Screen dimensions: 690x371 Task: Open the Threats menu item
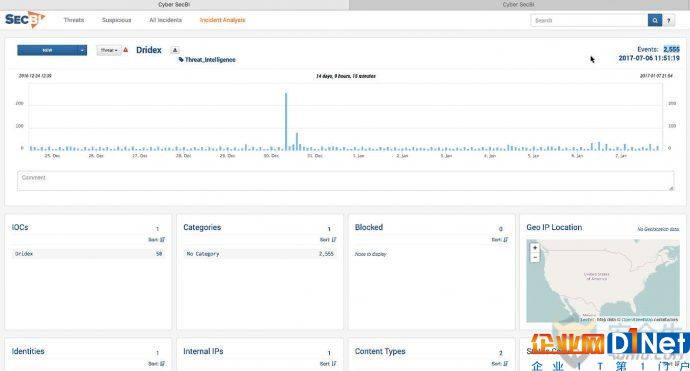pyautogui.click(x=74, y=20)
